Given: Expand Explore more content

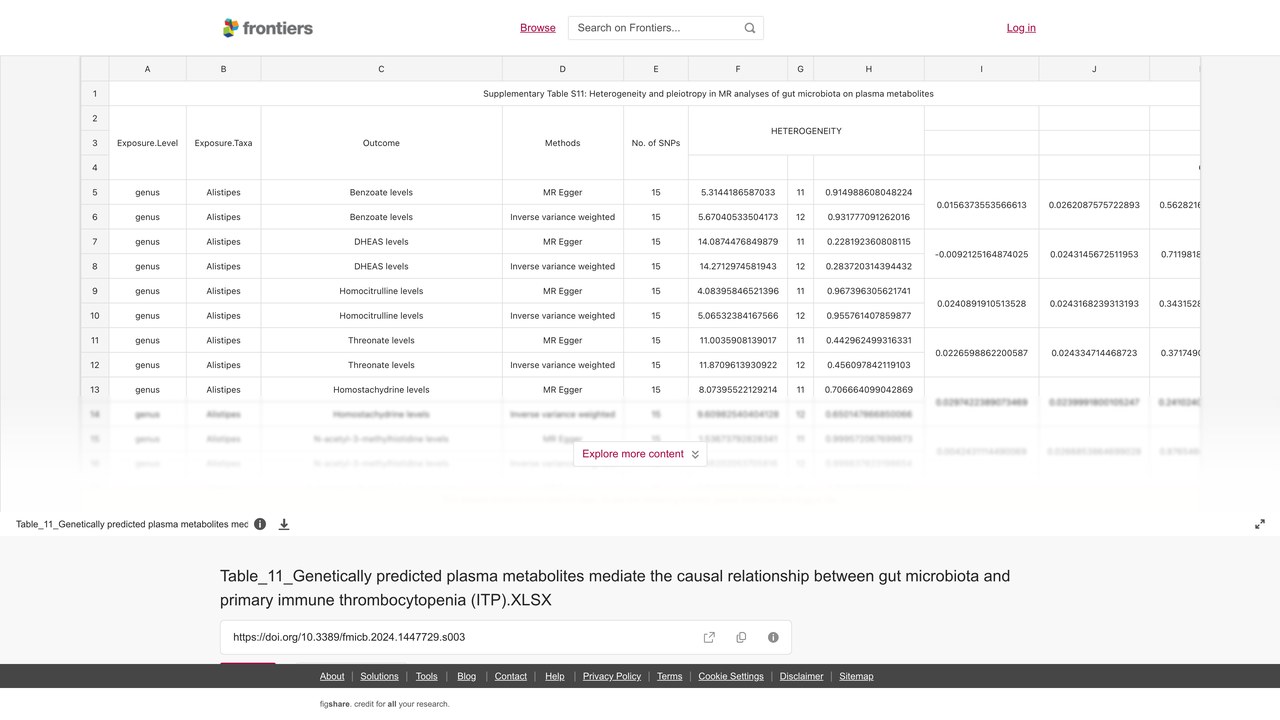Looking at the screenshot, I should 640,454.
